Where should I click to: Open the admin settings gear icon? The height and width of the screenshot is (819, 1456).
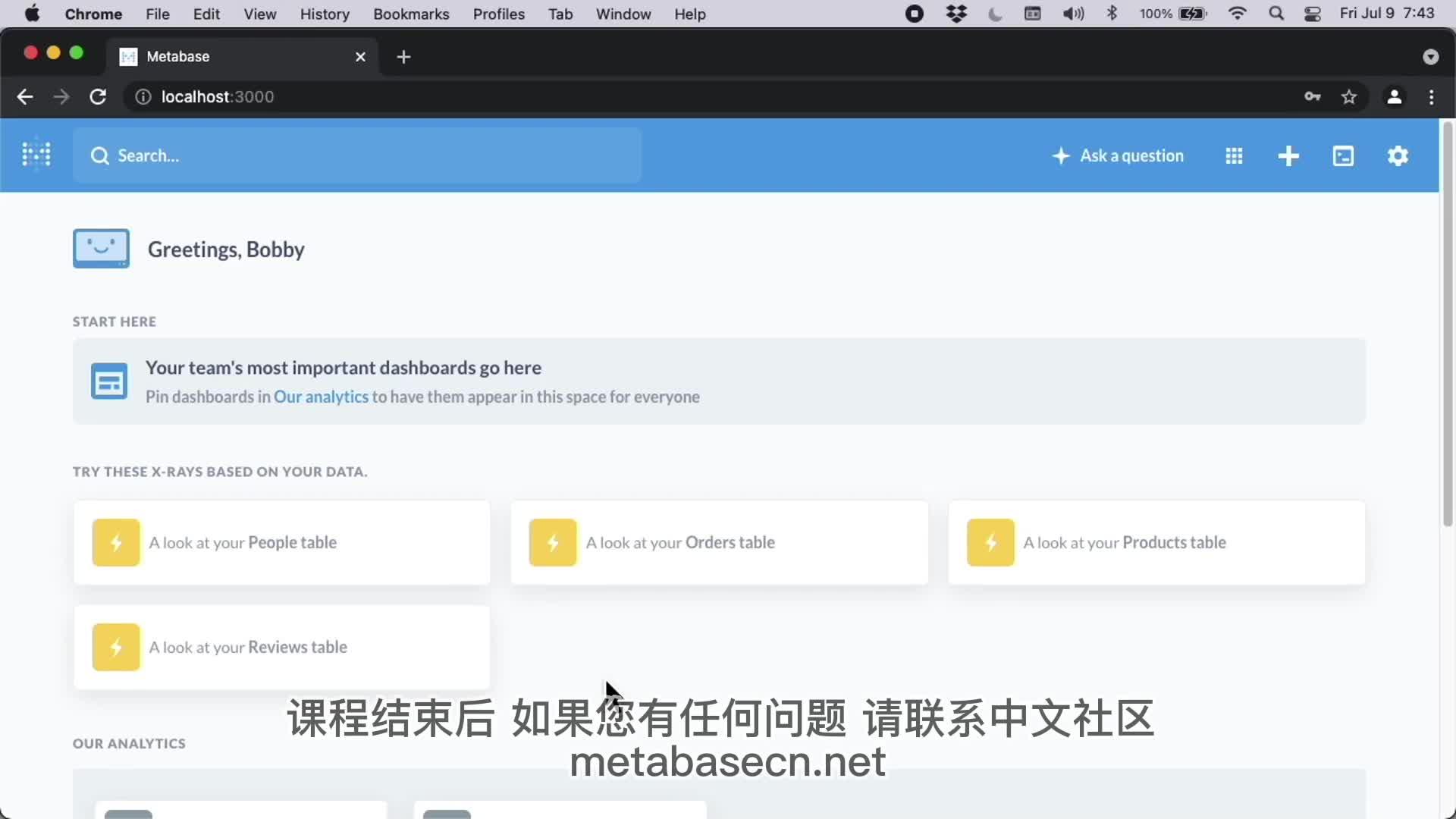tap(1398, 155)
